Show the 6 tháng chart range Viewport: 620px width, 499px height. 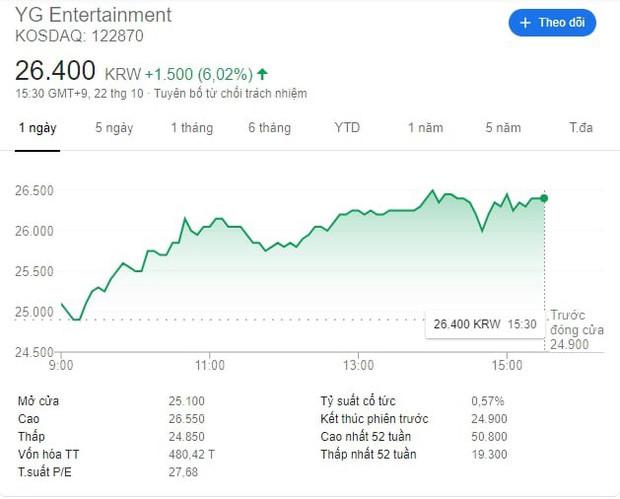(x=269, y=128)
